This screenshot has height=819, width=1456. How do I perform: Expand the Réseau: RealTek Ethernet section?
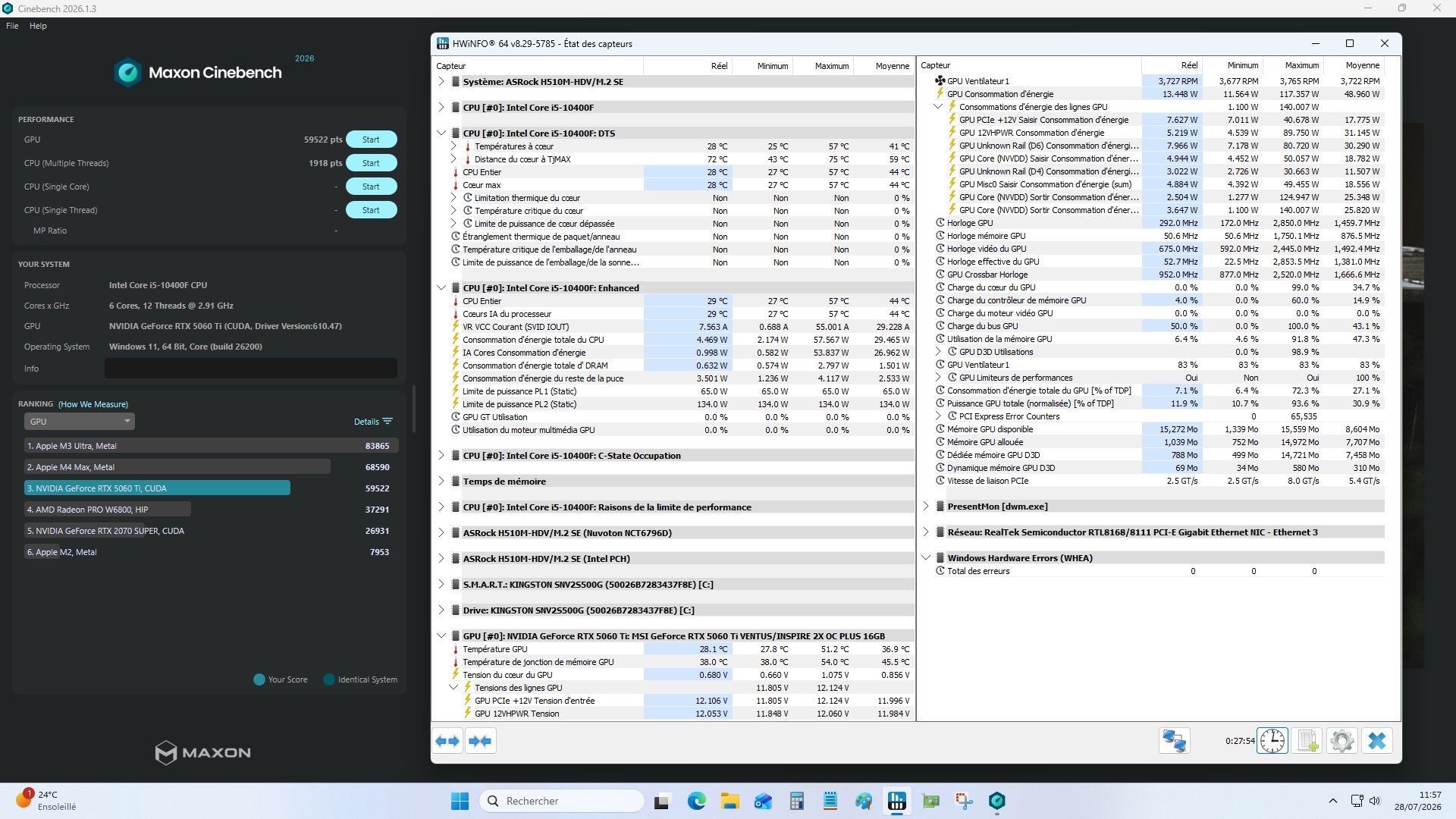[x=926, y=532]
